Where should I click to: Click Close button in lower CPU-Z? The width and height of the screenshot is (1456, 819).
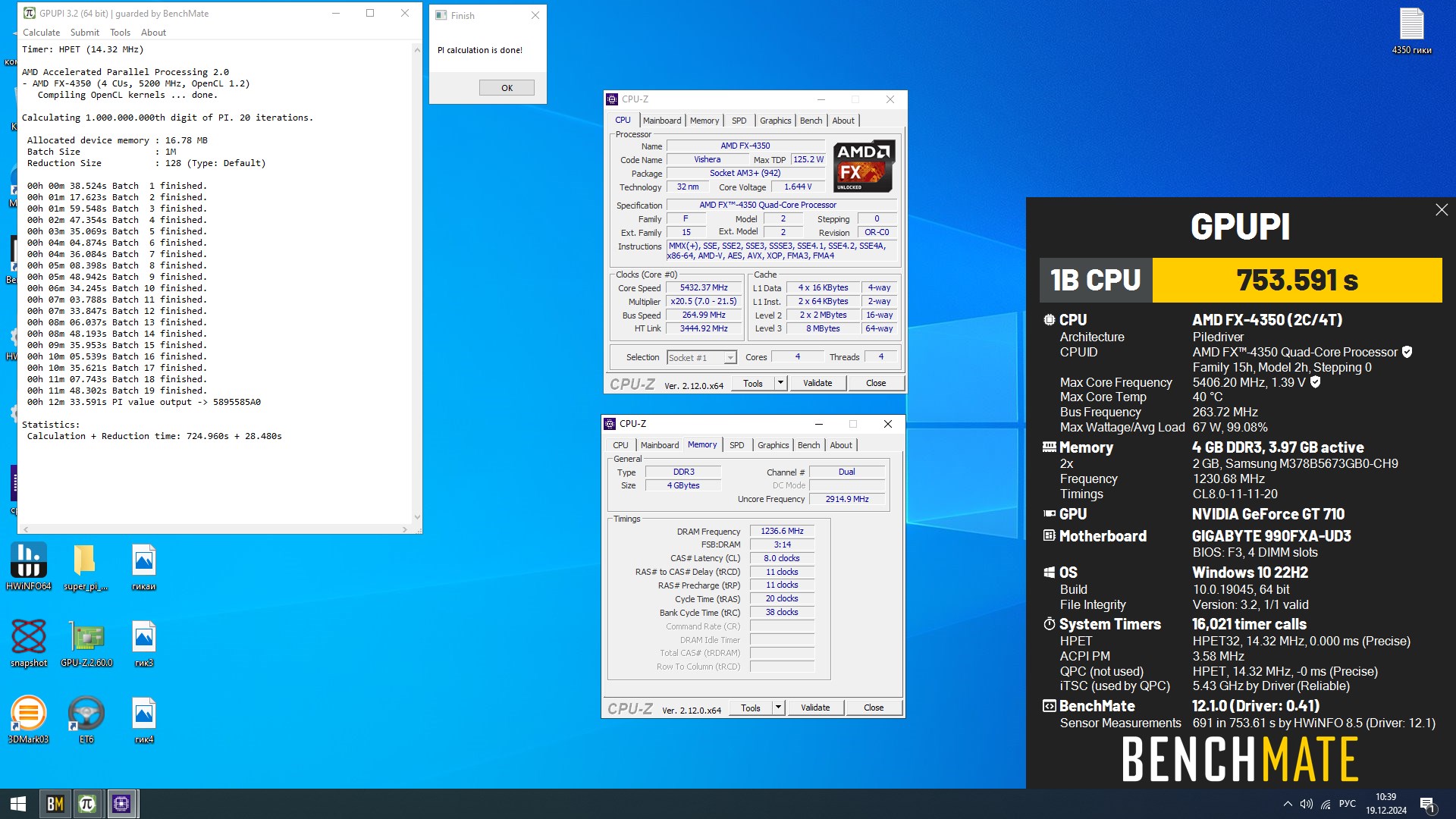(x=874, y=708)
